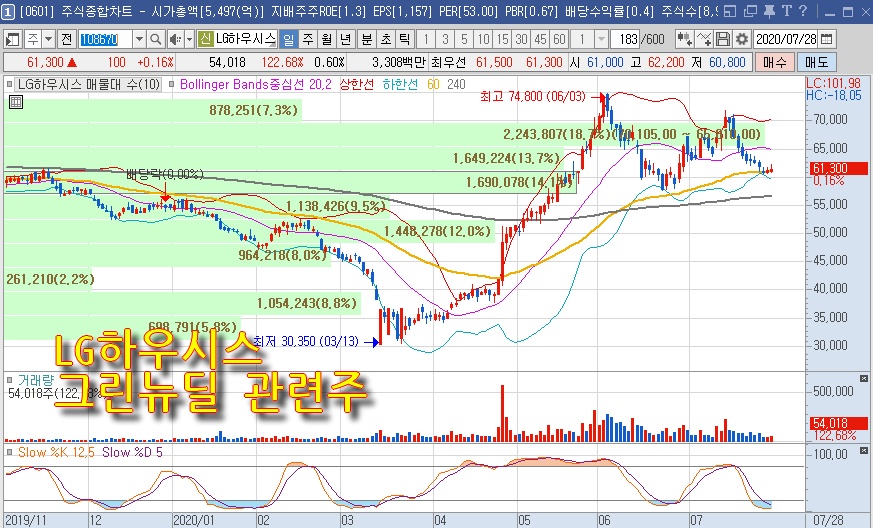Switch to 틱 tick chart
This screenshot has width=873, height=528.
[404, 40]
